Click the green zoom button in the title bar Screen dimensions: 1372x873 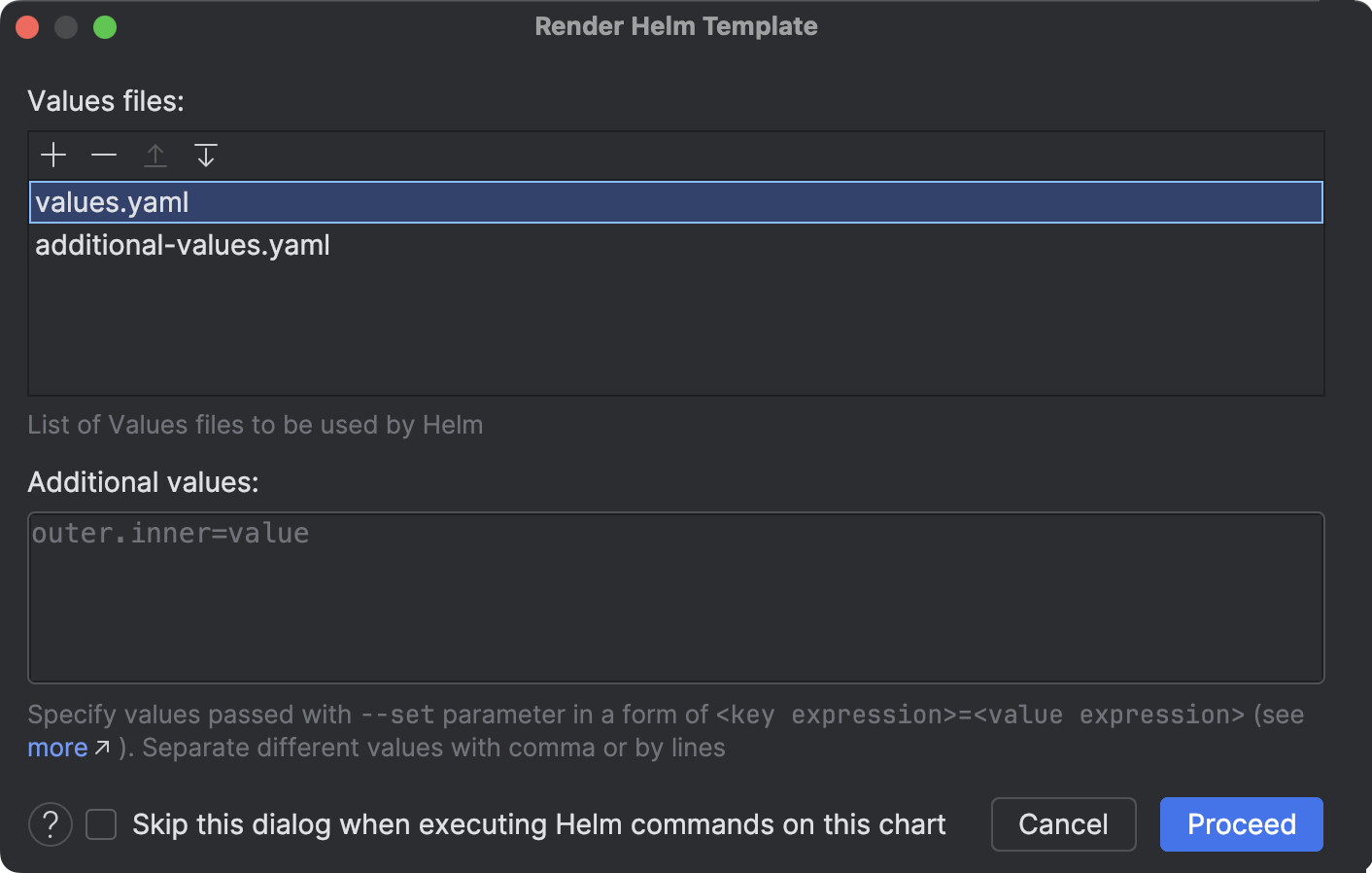pyautogui.click(x=105, y=26)
